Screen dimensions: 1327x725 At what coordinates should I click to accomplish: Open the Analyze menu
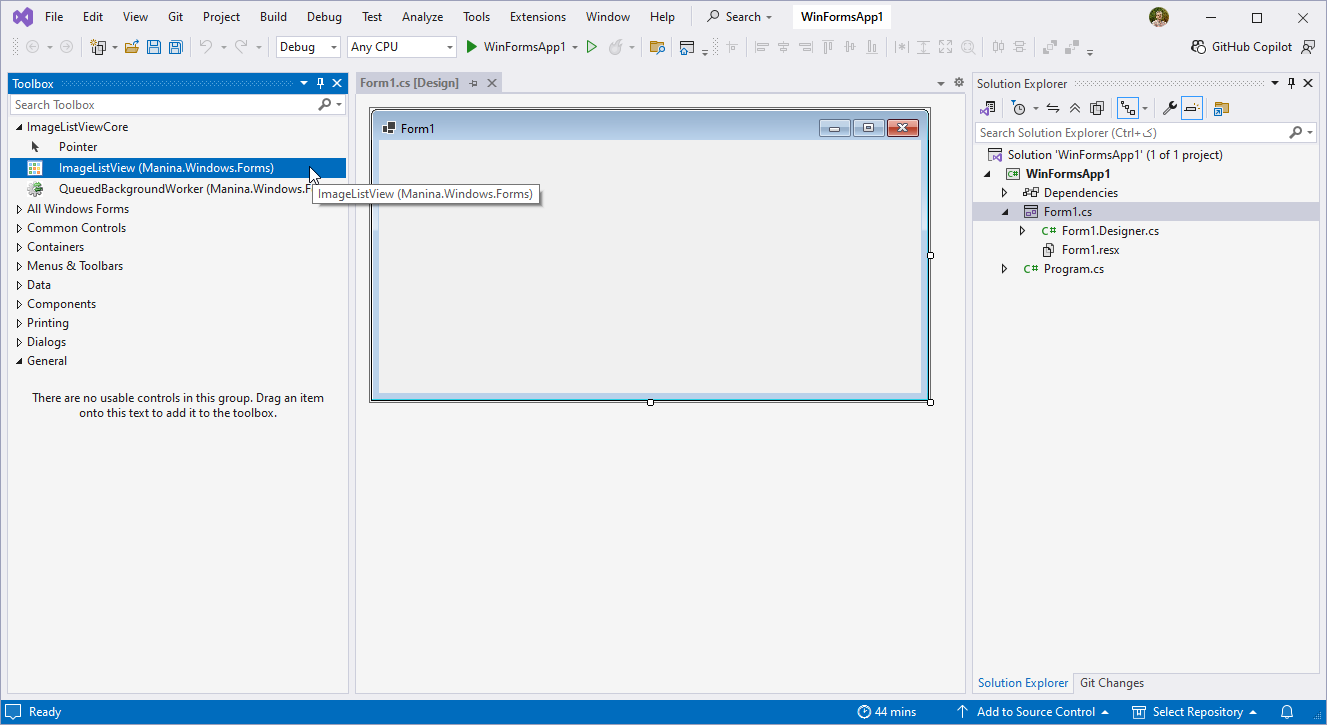423,17
